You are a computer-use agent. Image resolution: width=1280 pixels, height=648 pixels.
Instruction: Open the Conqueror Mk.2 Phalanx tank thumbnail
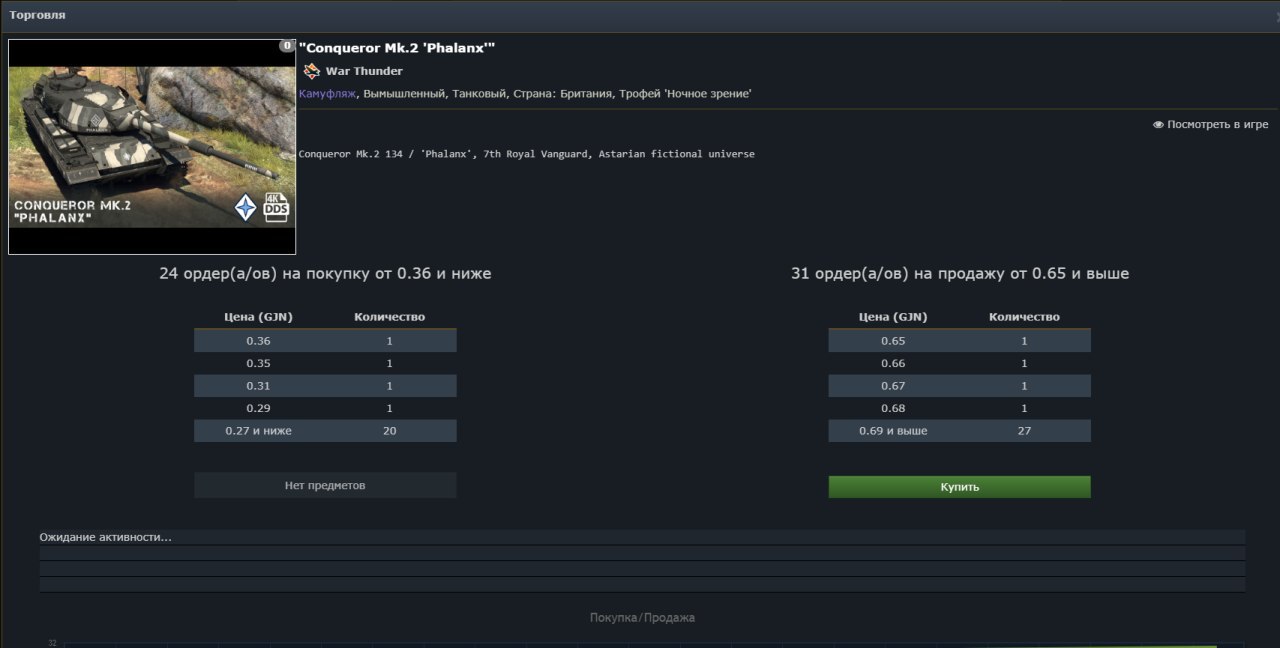point(152,147)
